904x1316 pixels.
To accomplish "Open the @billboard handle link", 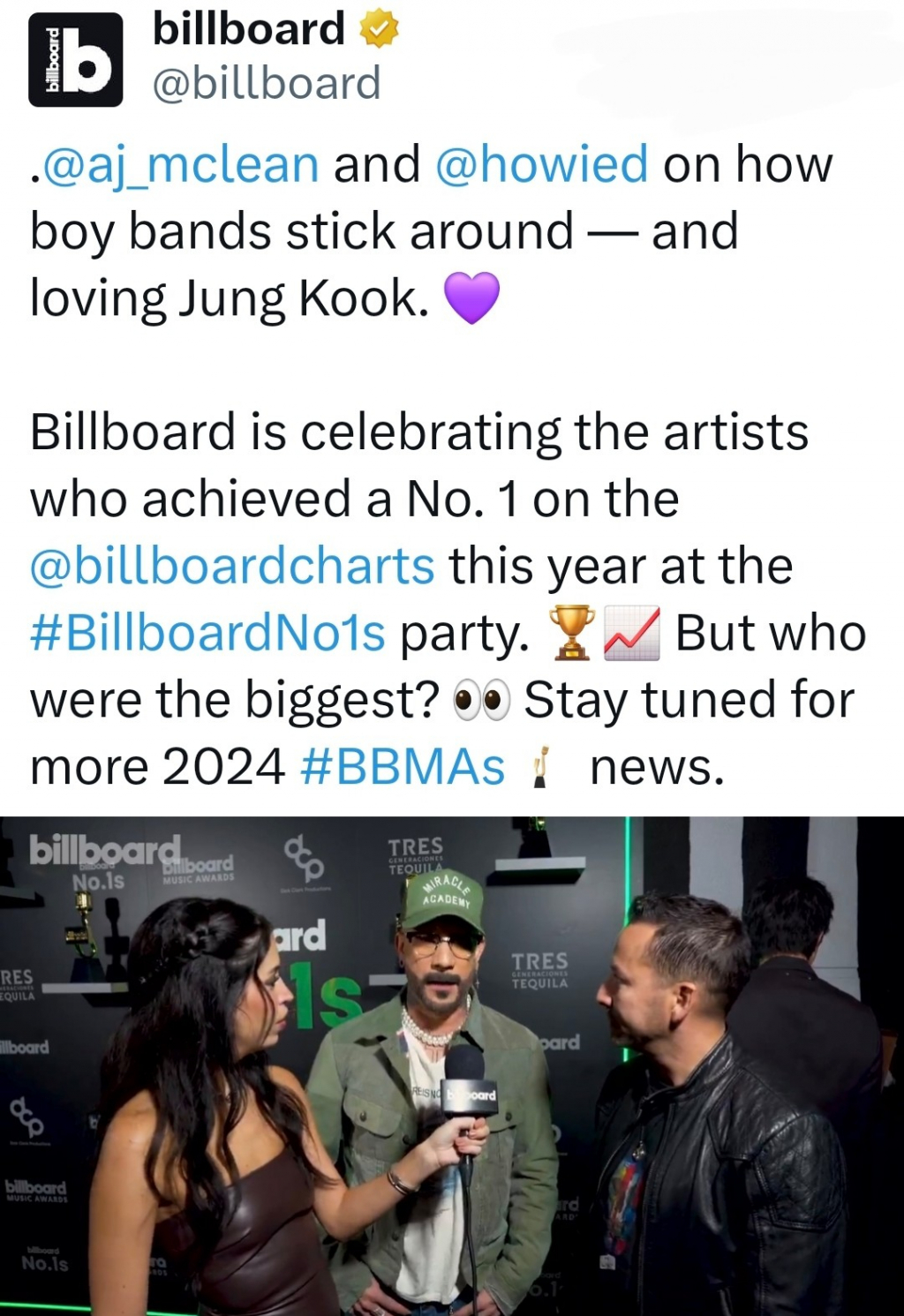I will (x=266, y=84).
